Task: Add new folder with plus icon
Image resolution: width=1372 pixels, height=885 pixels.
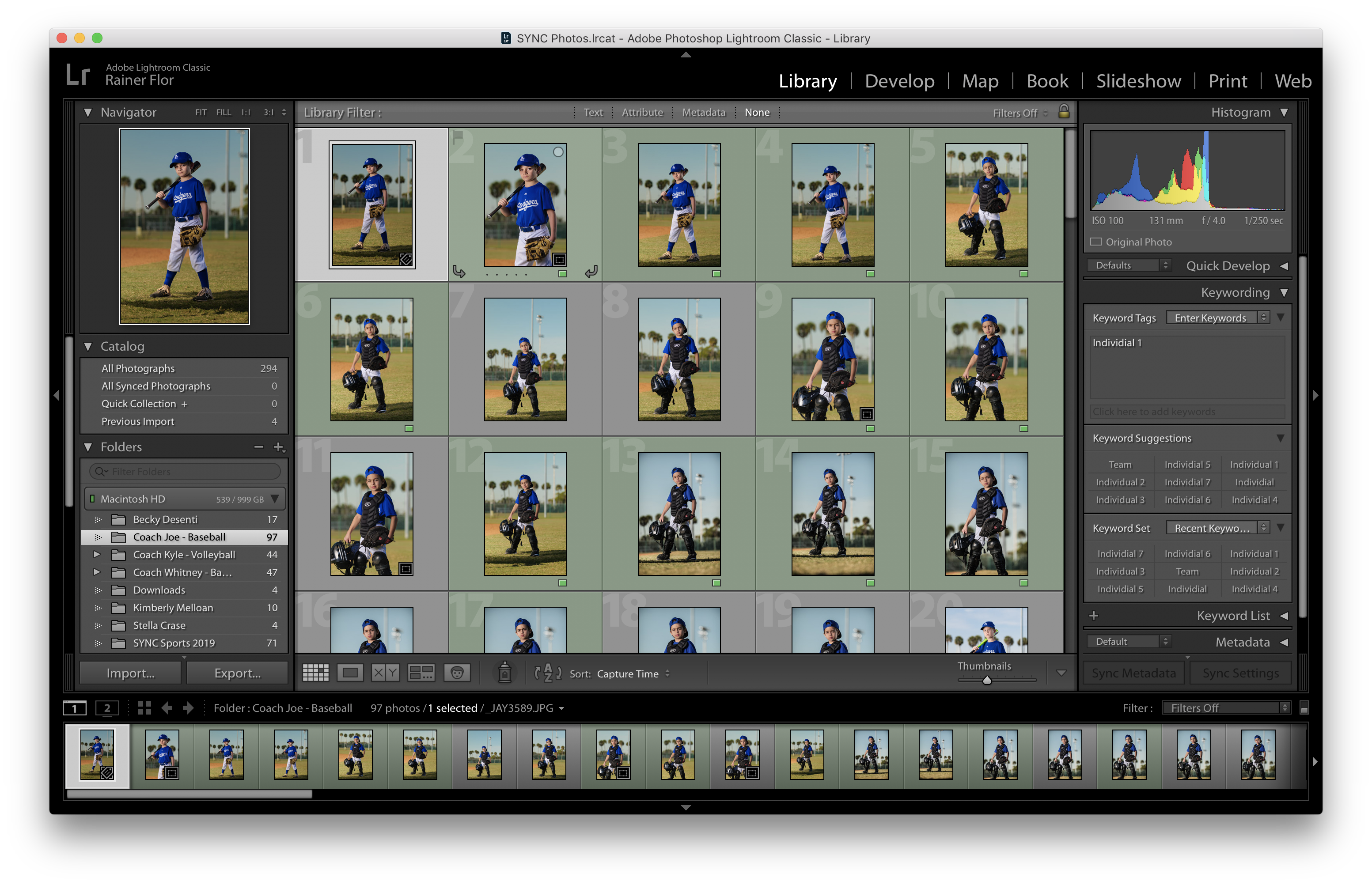Action: (279, 446)
